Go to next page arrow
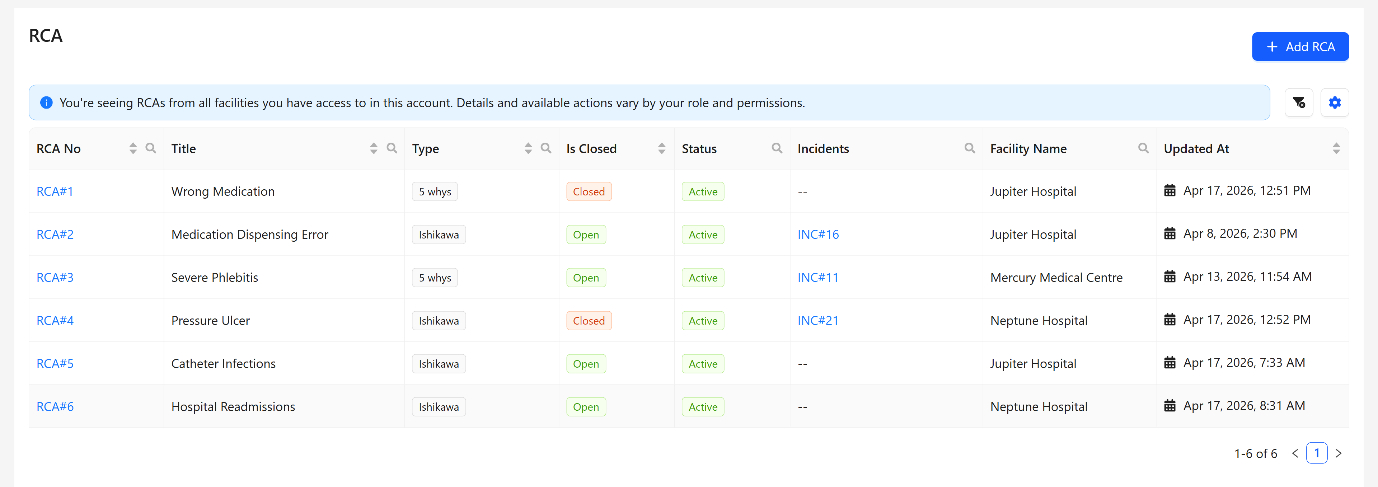The width and height of the screenshot is (1378, 487). click(x=1338, y=454)
